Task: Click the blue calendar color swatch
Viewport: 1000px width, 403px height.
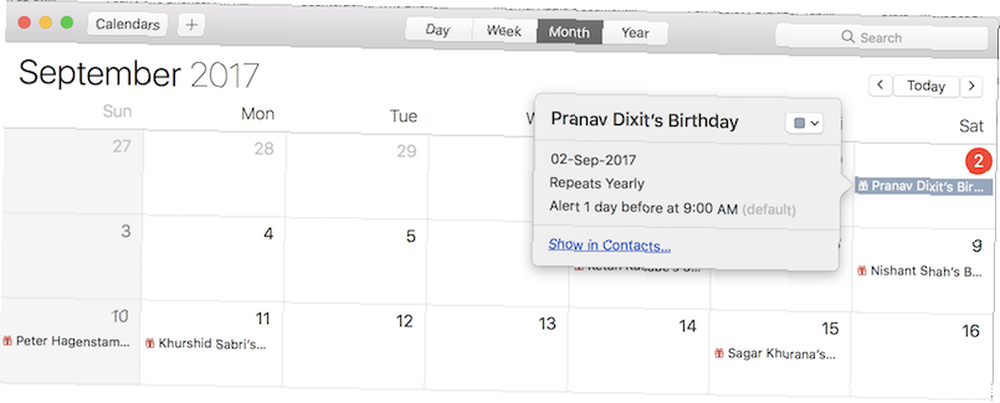Action: coord(799,123)
